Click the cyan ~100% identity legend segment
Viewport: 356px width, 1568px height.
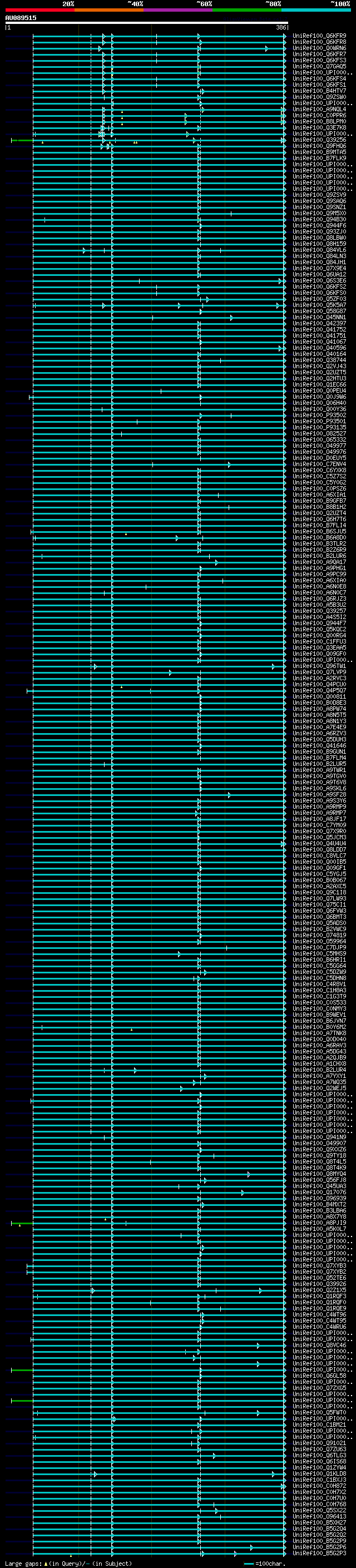coord(317,10)
